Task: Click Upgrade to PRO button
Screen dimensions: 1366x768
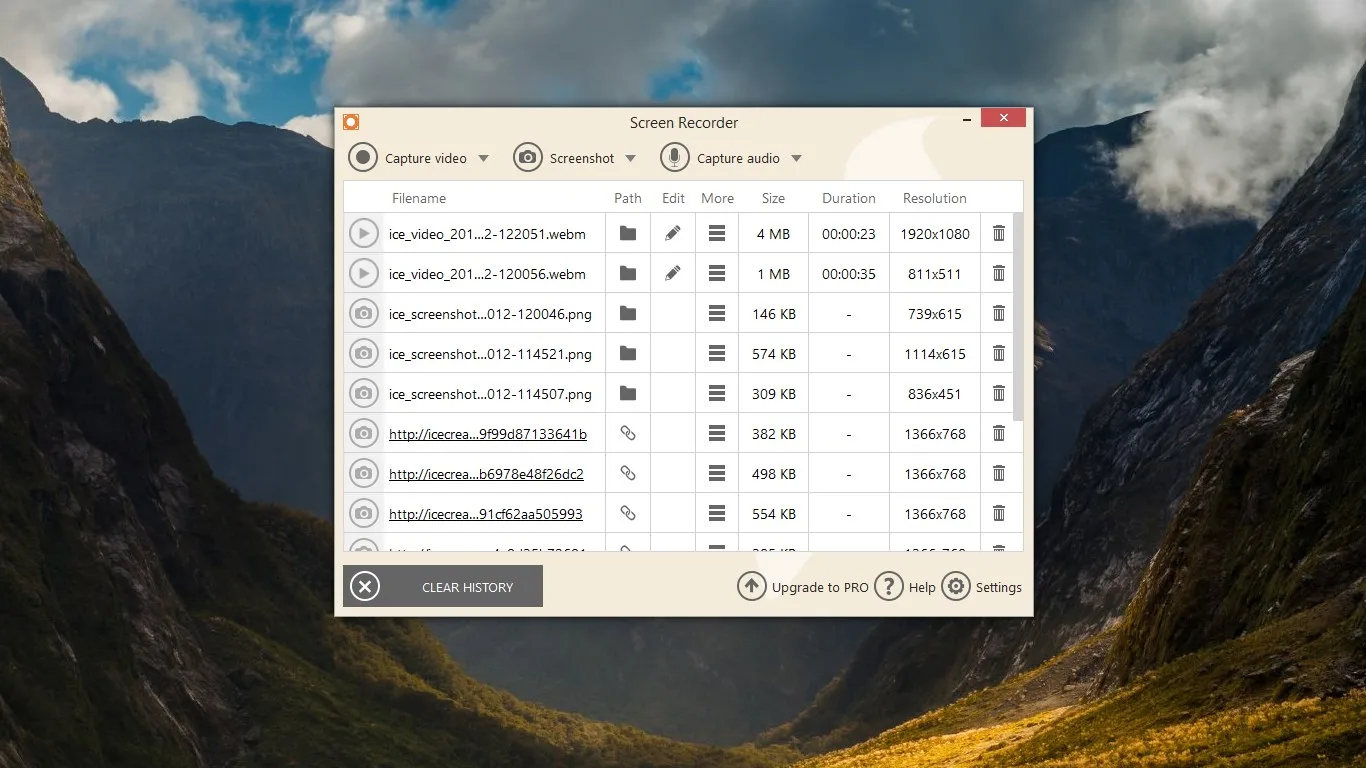Action: 803,587
